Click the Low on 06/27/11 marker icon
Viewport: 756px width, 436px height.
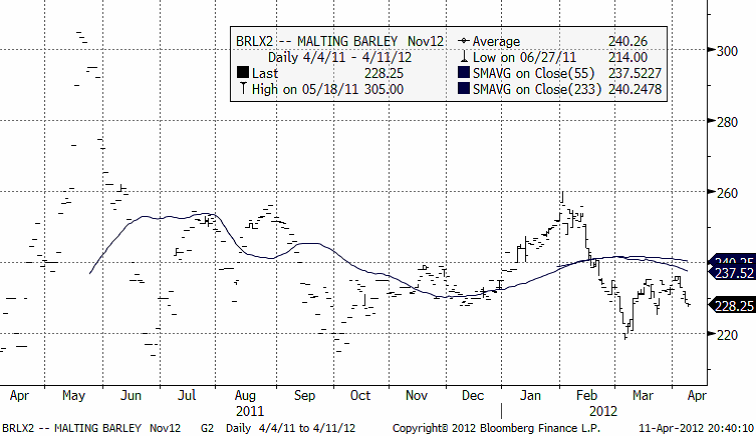[463, 57]
